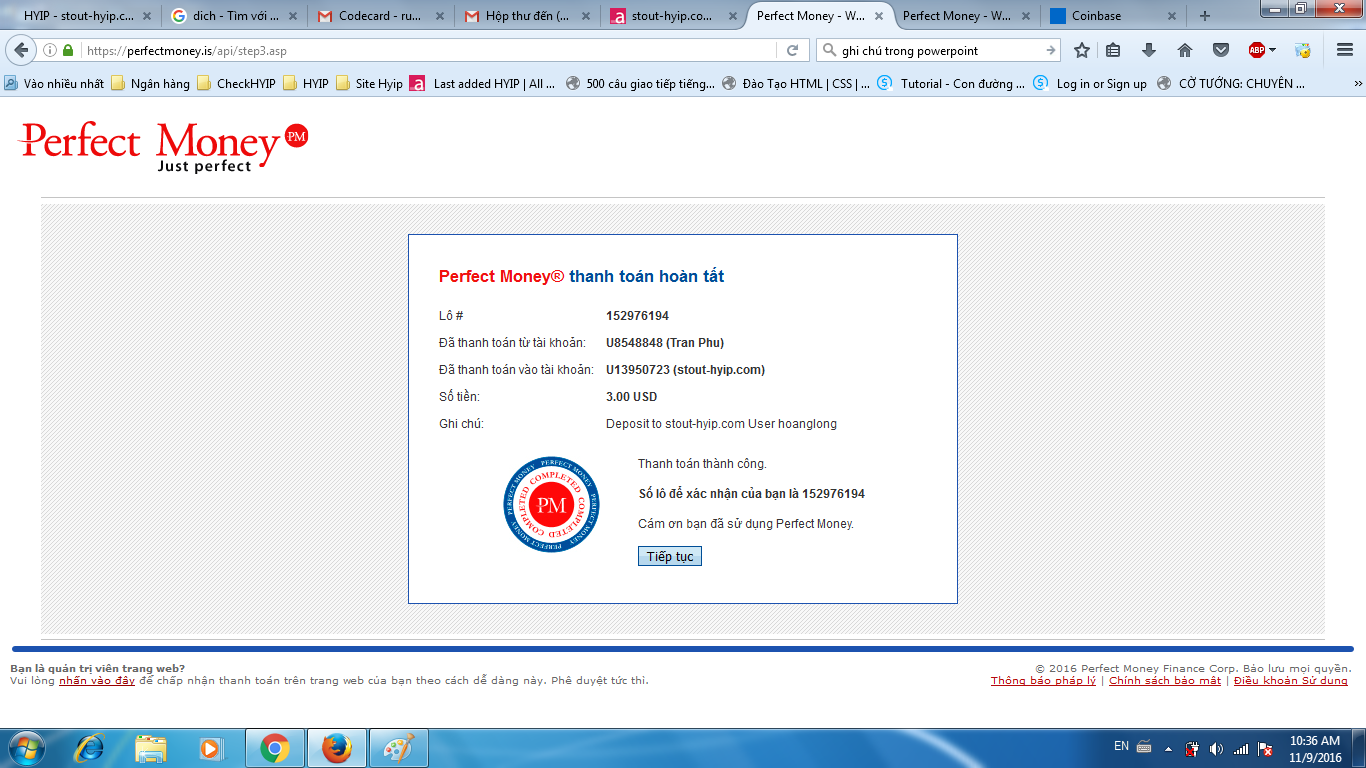Save the page to Pocket

point(1221,50)
